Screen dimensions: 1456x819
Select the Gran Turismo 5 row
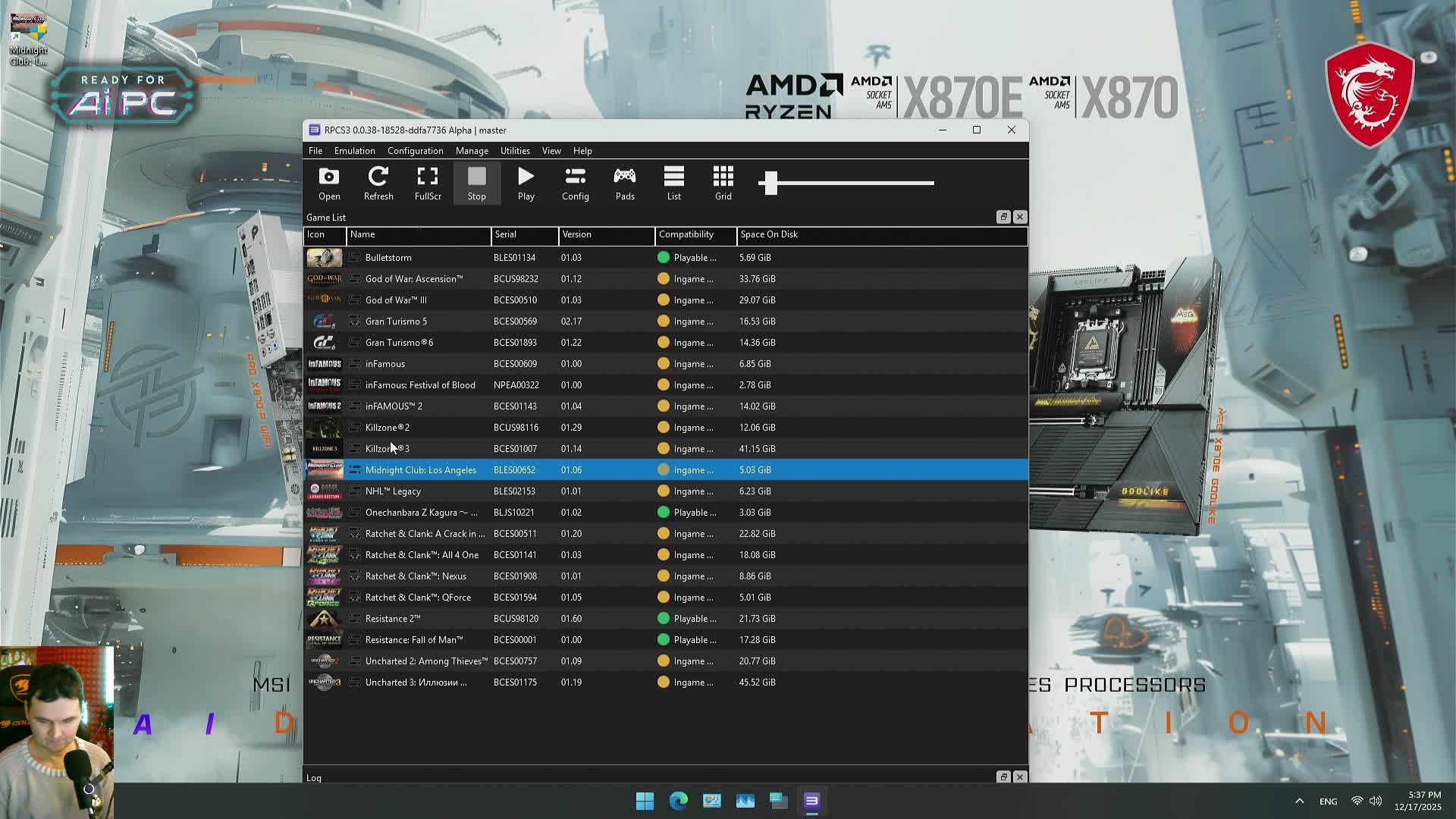coord(396,322)
